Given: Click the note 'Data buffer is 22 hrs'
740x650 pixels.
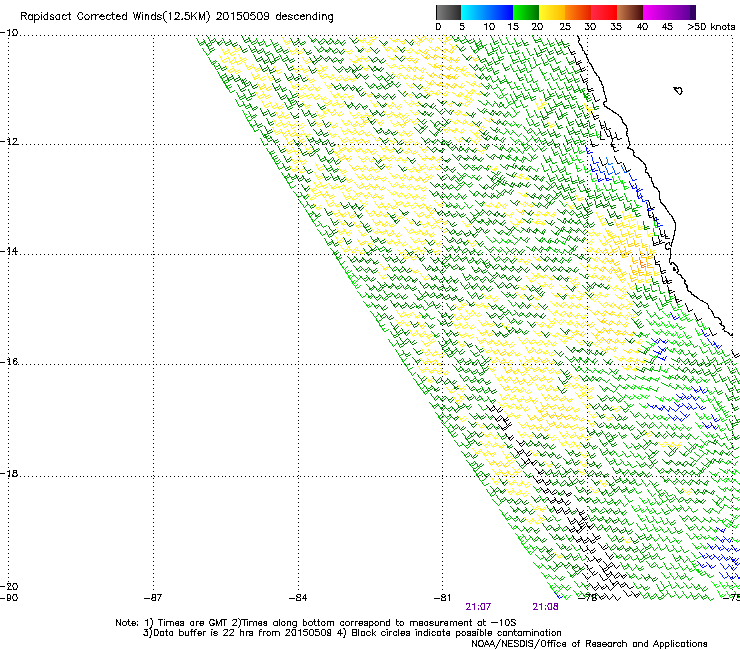Looking at the screenshot, I should (x=204, y=633).
